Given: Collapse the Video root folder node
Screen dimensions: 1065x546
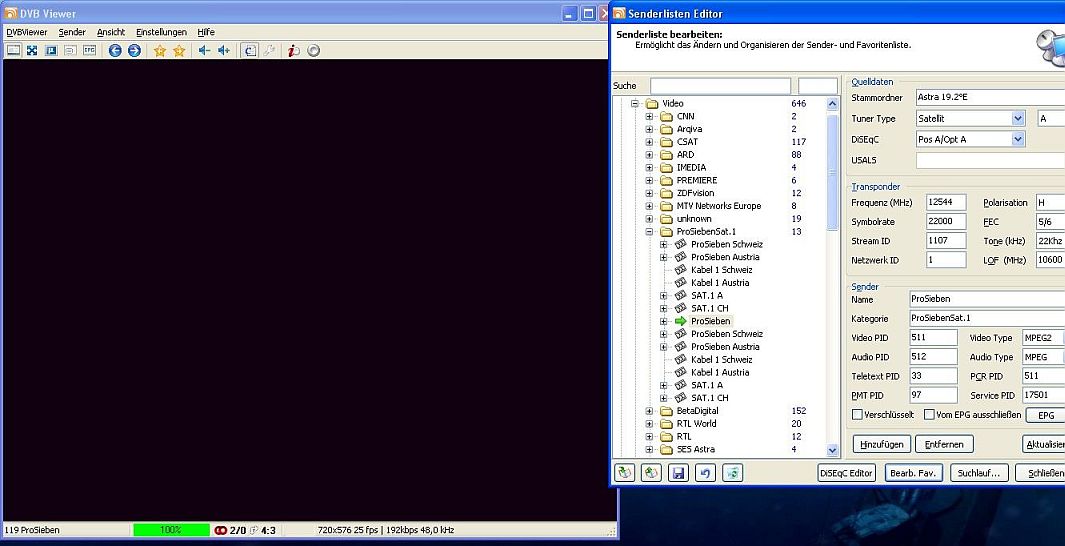Looking at the screenshot, I should pyautogui.click(x=635, y=104).
